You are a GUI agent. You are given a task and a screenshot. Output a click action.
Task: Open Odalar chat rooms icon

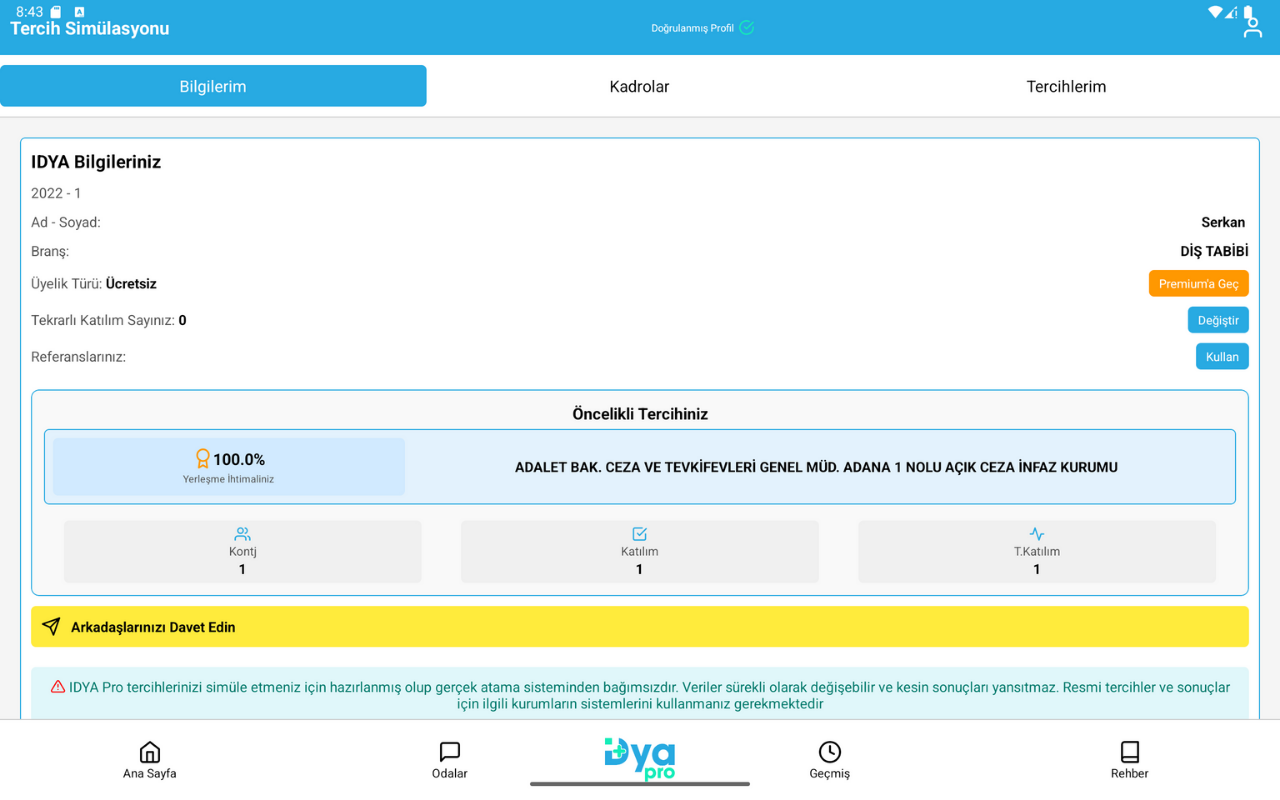click(x=450, y=752)
